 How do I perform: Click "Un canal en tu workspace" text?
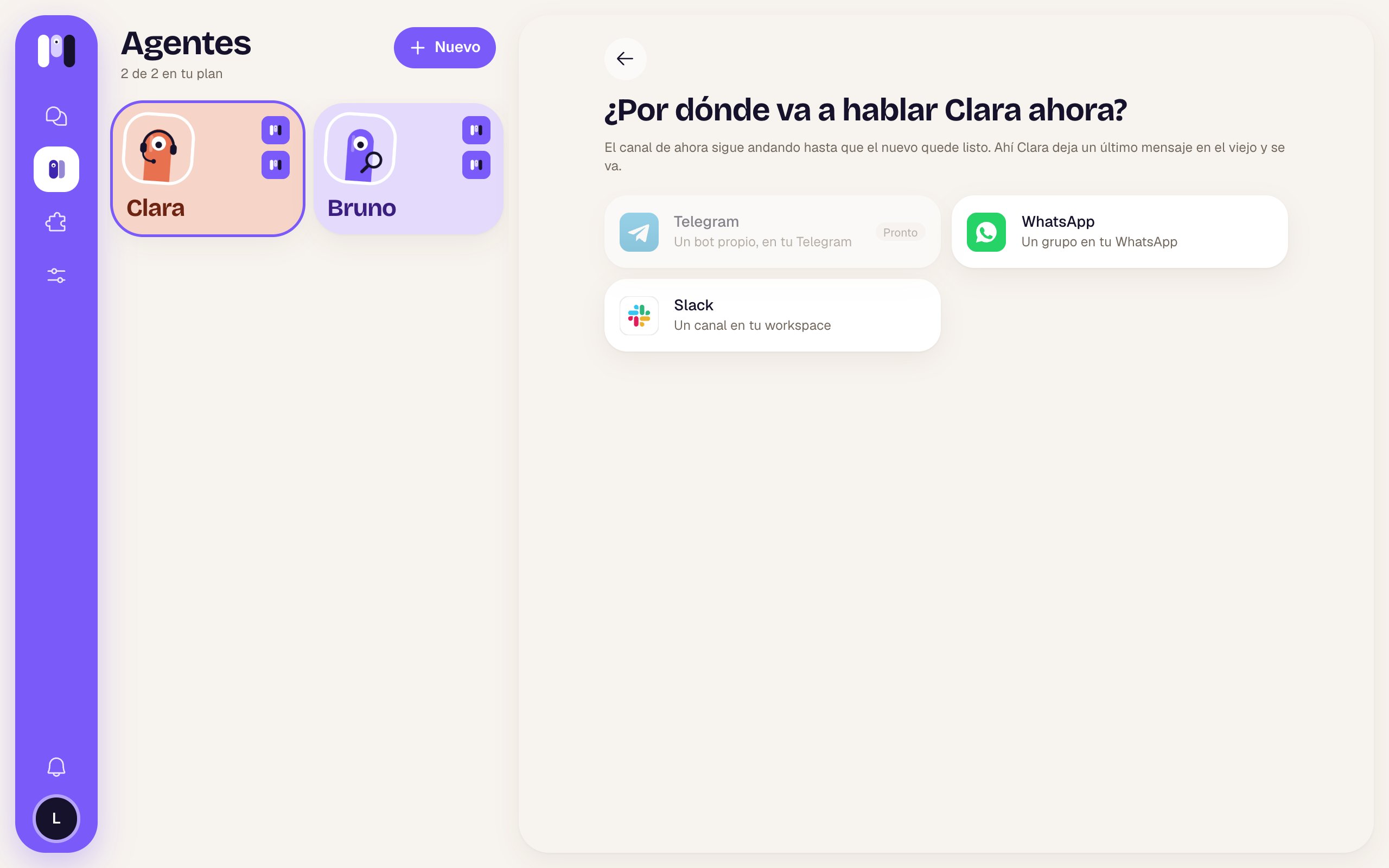point(752,325)
